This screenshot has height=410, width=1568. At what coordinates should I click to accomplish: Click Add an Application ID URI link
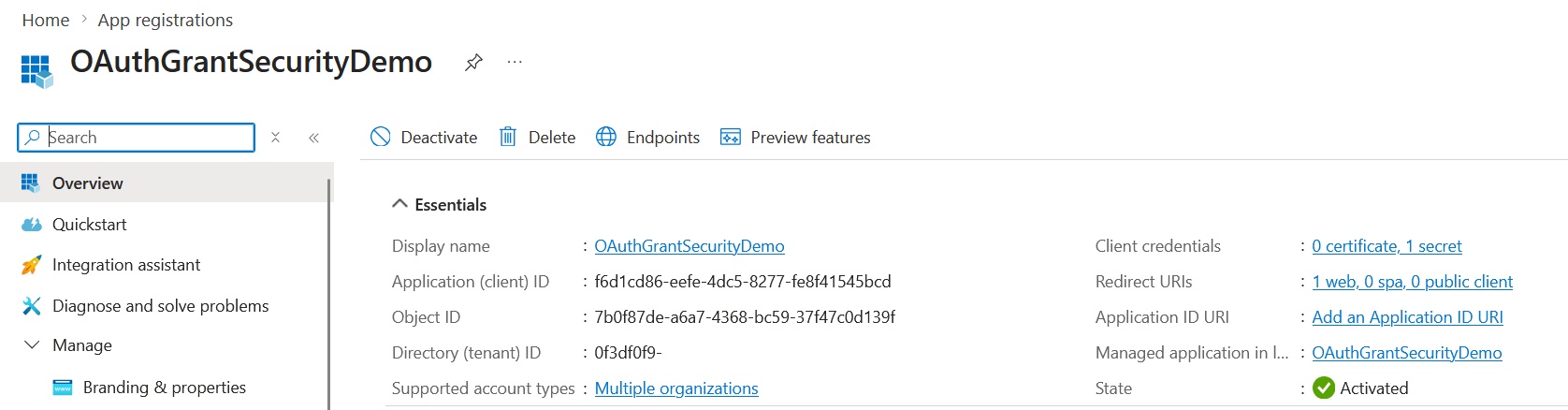click(1407, 317)
